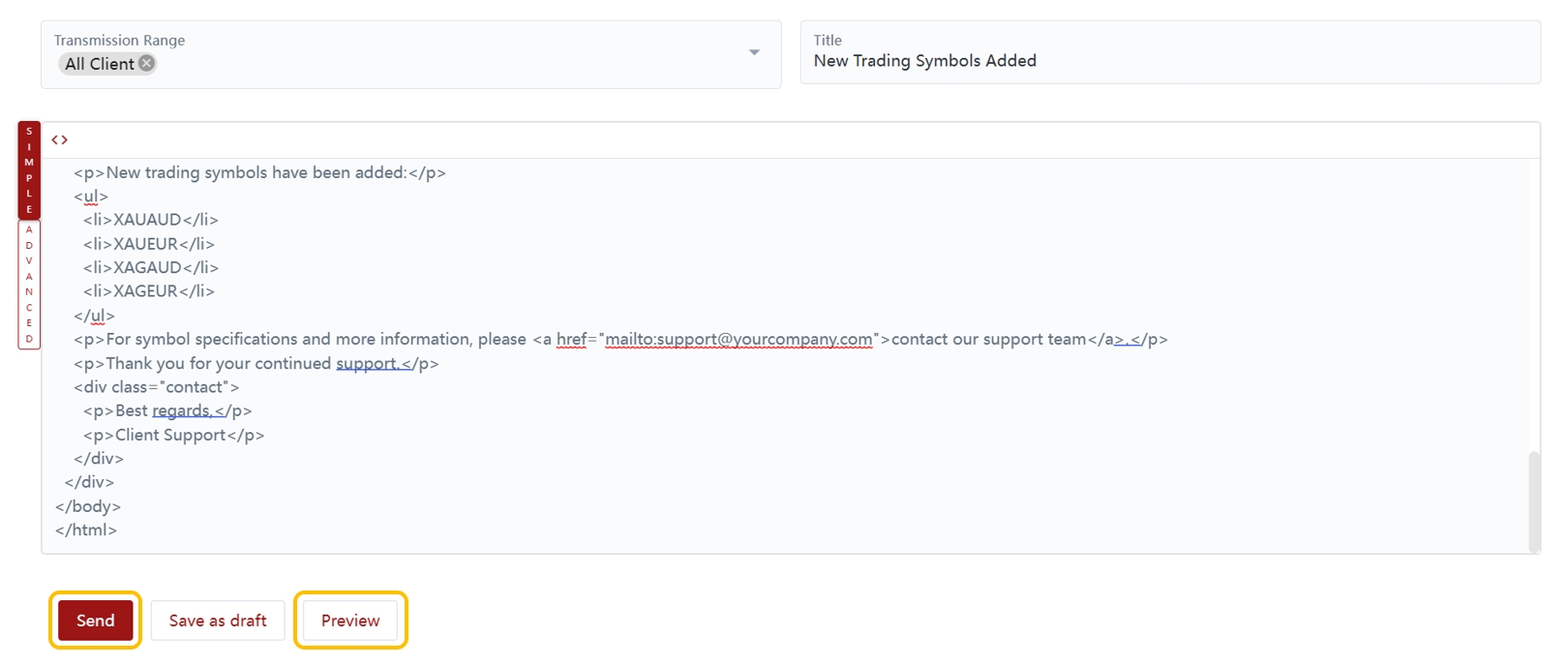Place cursor on the XAUAUD list line
The width and height of the screenshot is (1568, 666).
tap(150, 220)
